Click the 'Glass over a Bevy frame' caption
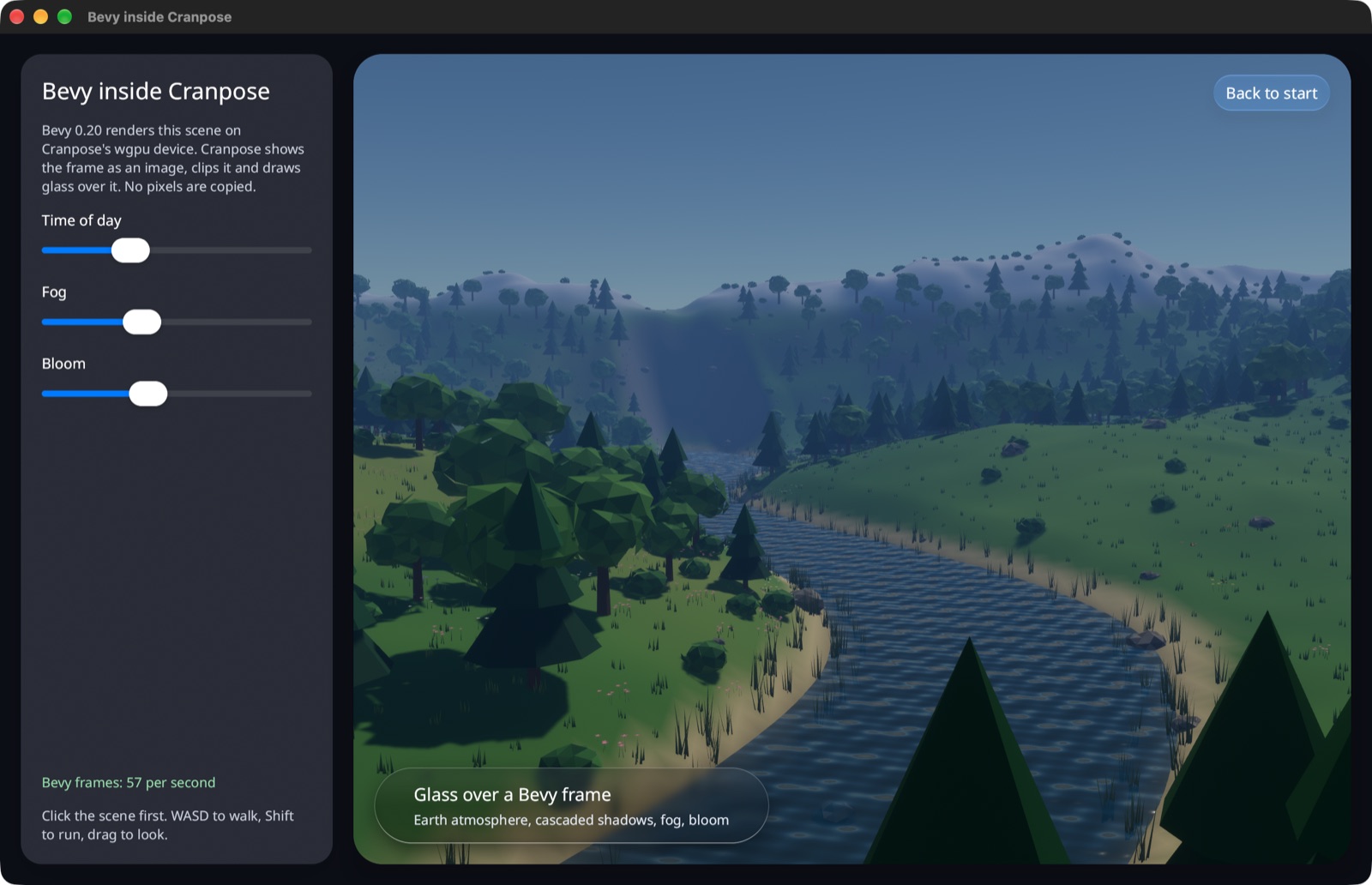 pos(512,795)
